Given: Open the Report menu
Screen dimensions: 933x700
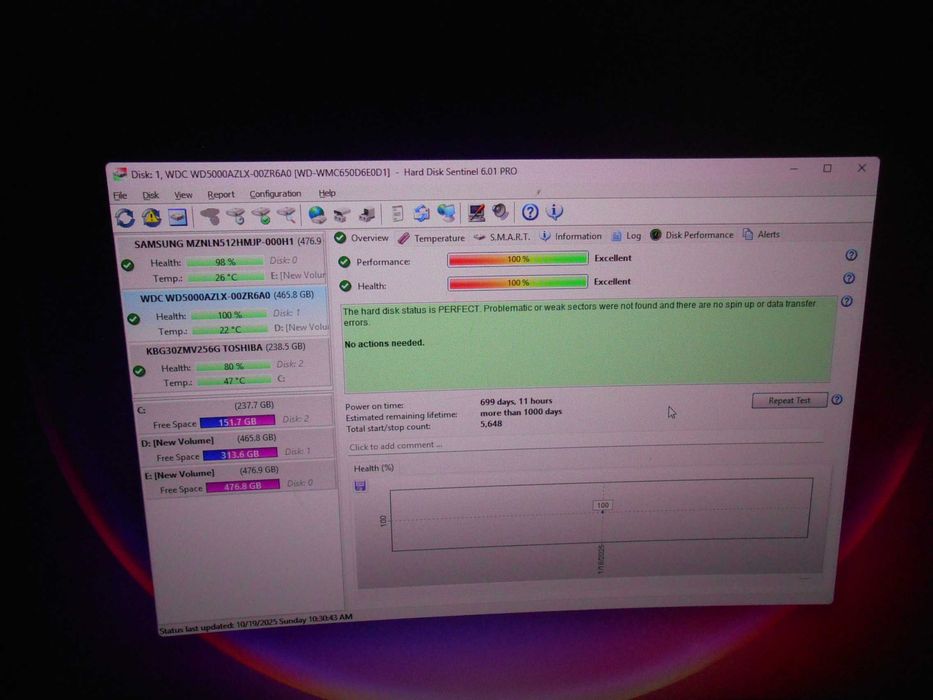Looking at the screenshot, I should click(221, 194).
